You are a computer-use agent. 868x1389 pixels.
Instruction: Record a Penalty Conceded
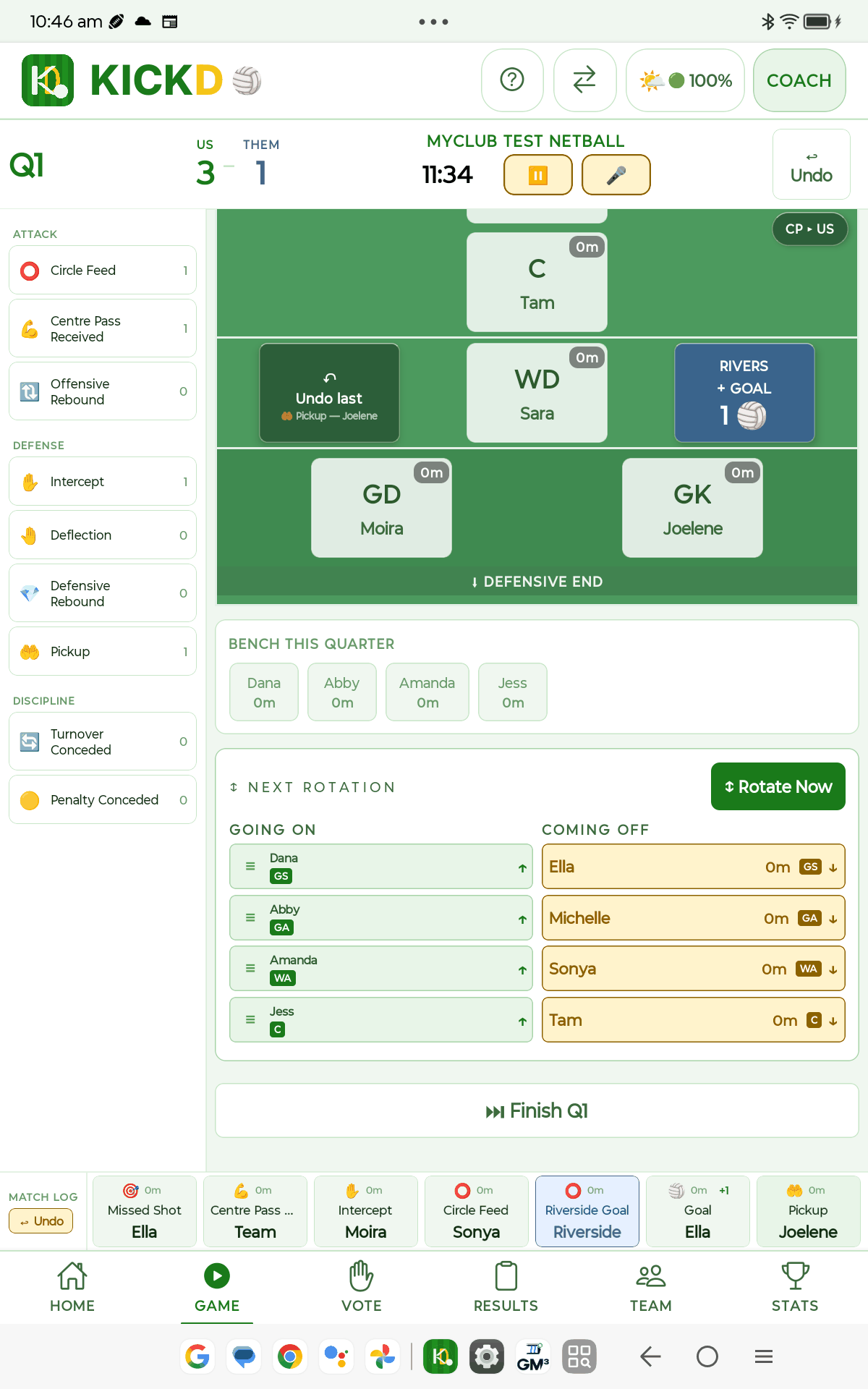pos(103,799)
